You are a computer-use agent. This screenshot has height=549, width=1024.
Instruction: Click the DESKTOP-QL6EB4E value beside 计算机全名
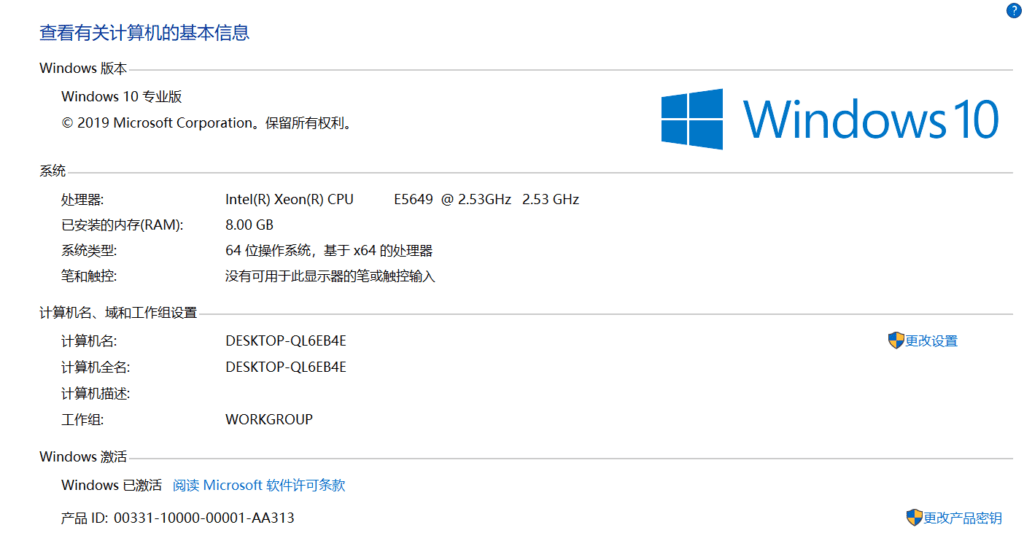click(x=286, y=366)
